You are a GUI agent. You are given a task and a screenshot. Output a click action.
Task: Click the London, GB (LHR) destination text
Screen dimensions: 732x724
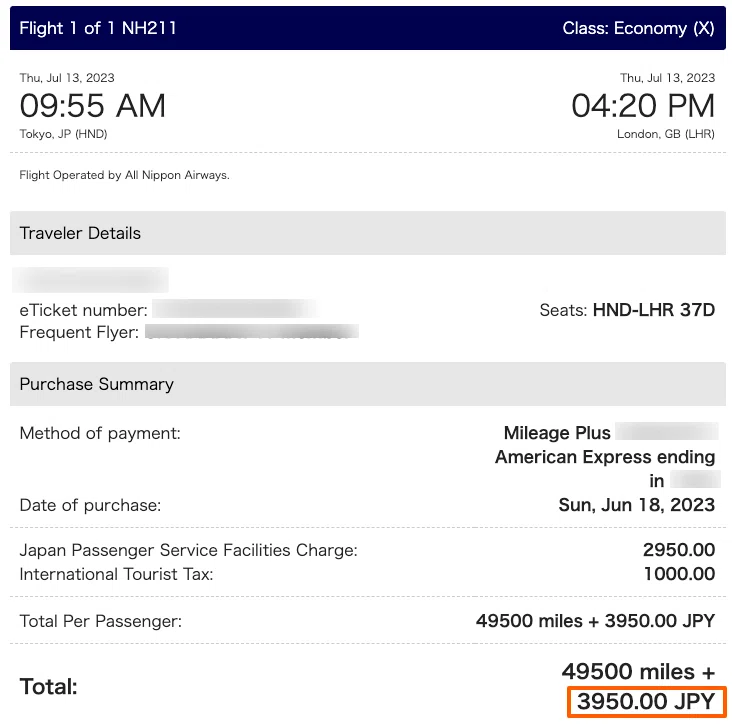[666, 134]
